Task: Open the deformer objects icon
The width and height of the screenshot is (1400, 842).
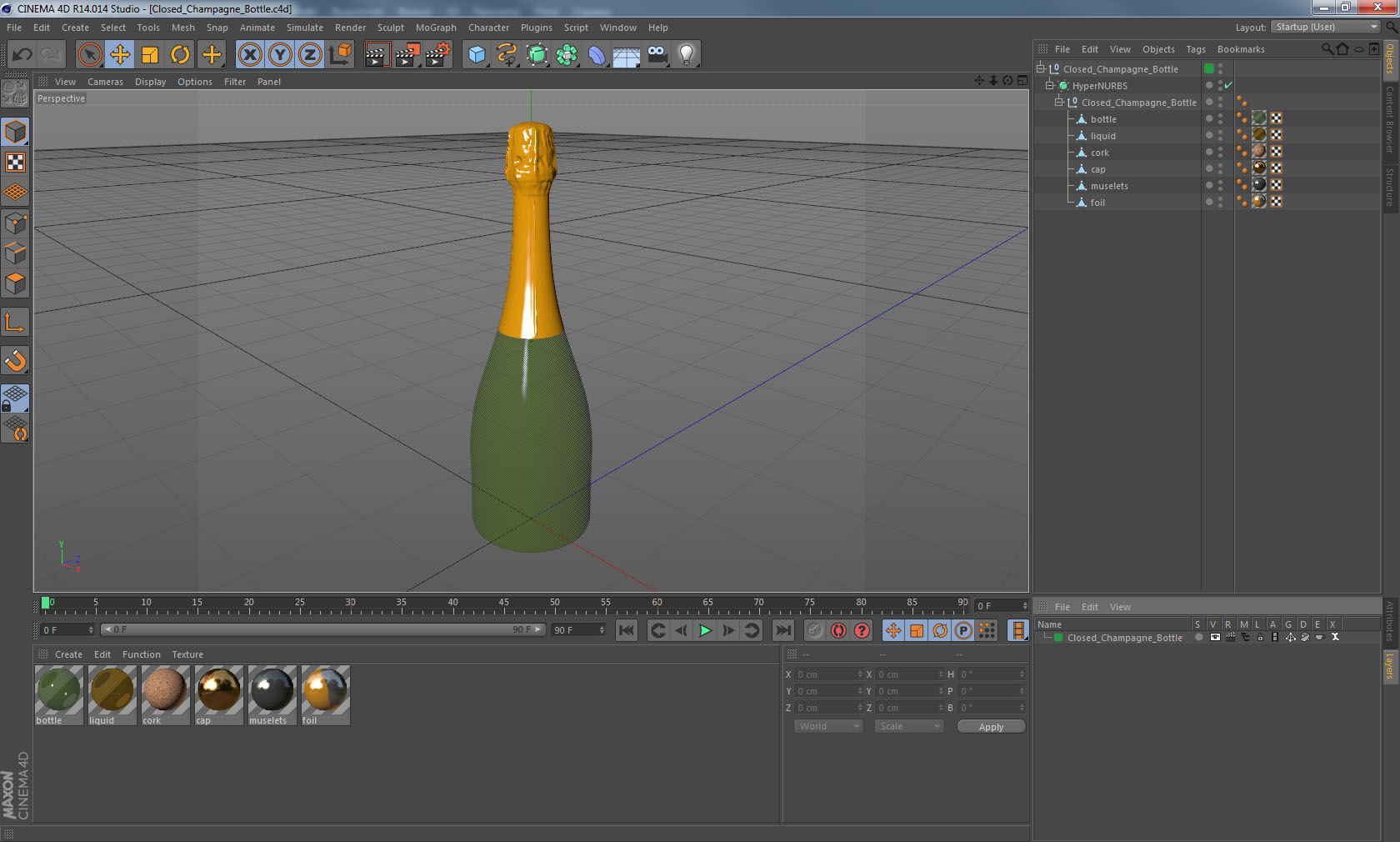Action: point(597,55)
